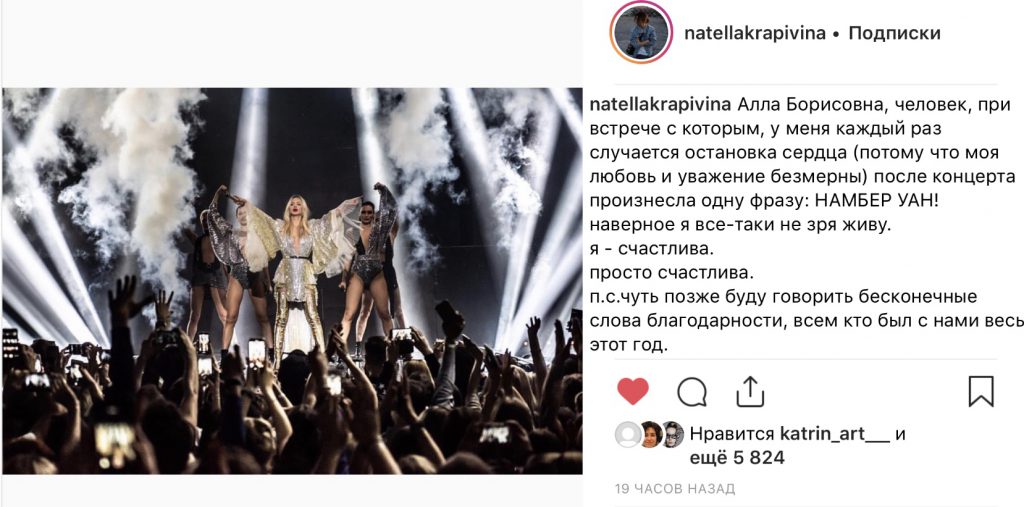Image resolution: width=1024 pixels, height=507 pixels.
Task: Open the bold natellakrapivina username in caption
Action: tap(660, 106)
